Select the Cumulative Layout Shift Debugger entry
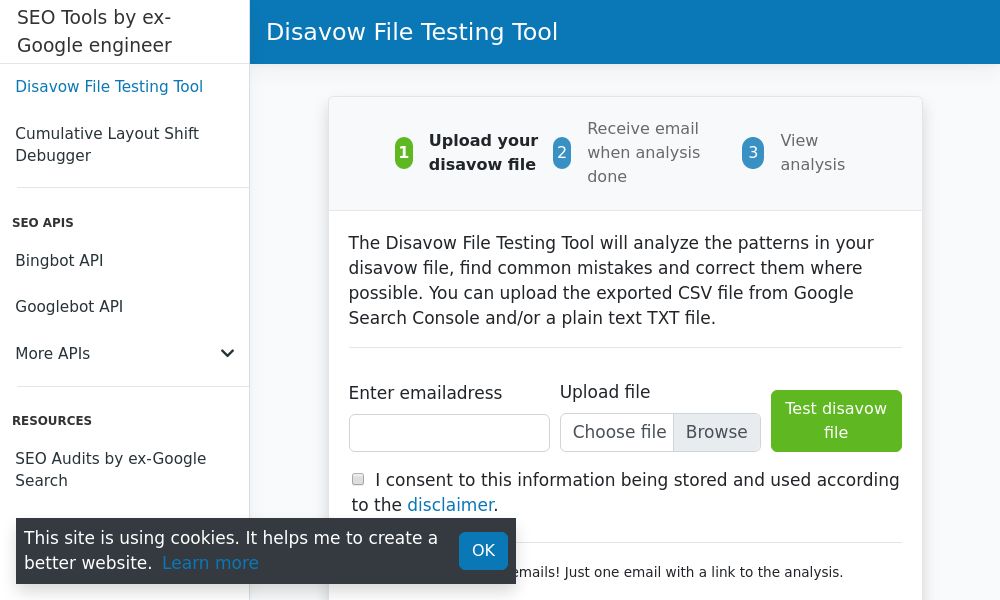This screenshot has width=1000, height=600. click(x=107, y=144)
